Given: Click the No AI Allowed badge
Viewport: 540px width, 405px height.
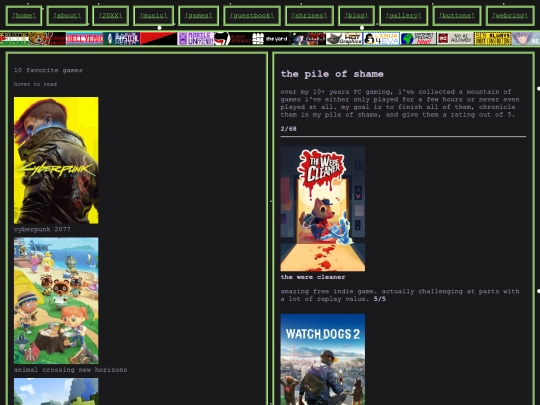Looking at the screenshot, I should click(456, 39).
